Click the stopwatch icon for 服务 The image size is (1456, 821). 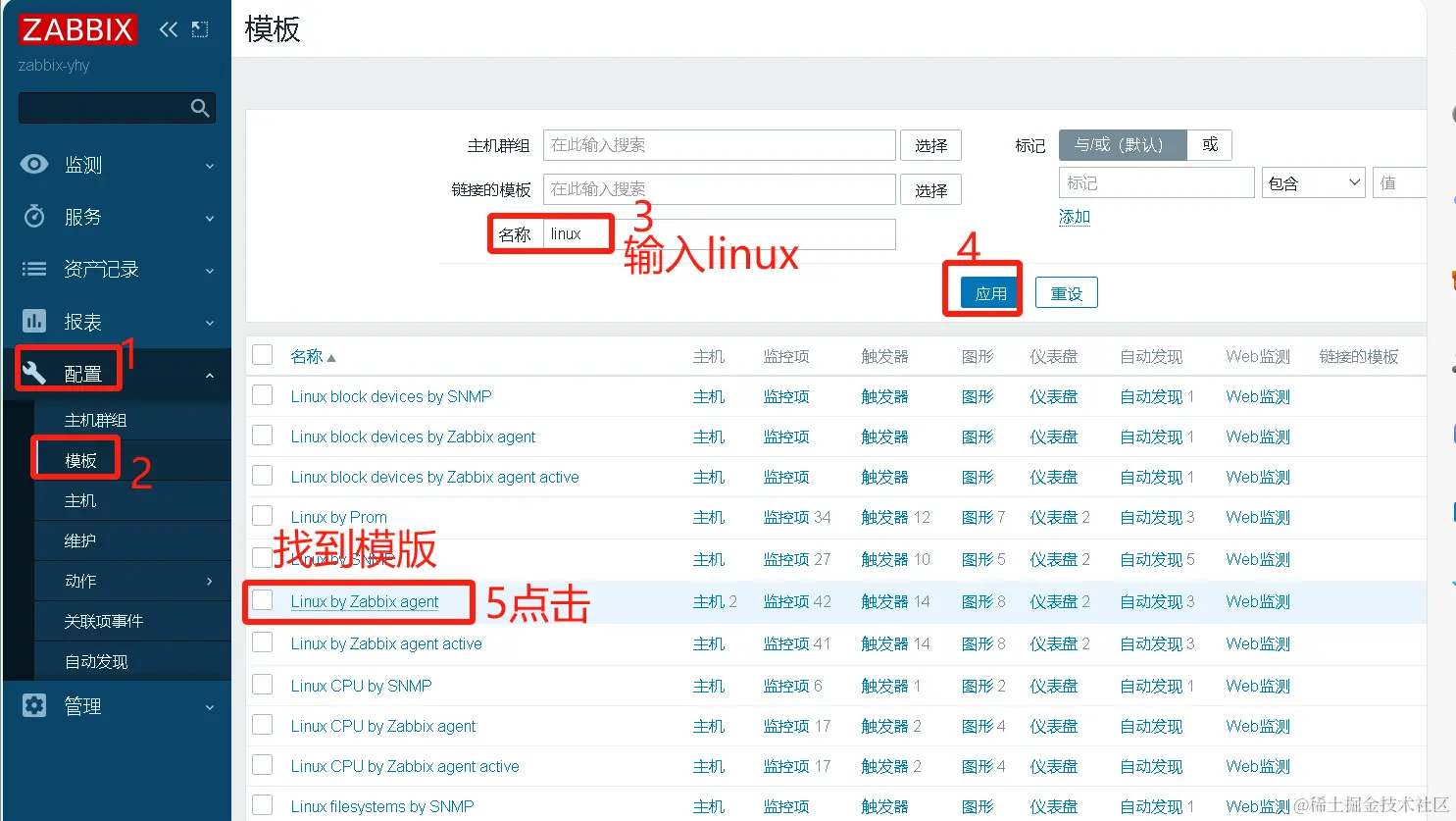click(34, 216)
